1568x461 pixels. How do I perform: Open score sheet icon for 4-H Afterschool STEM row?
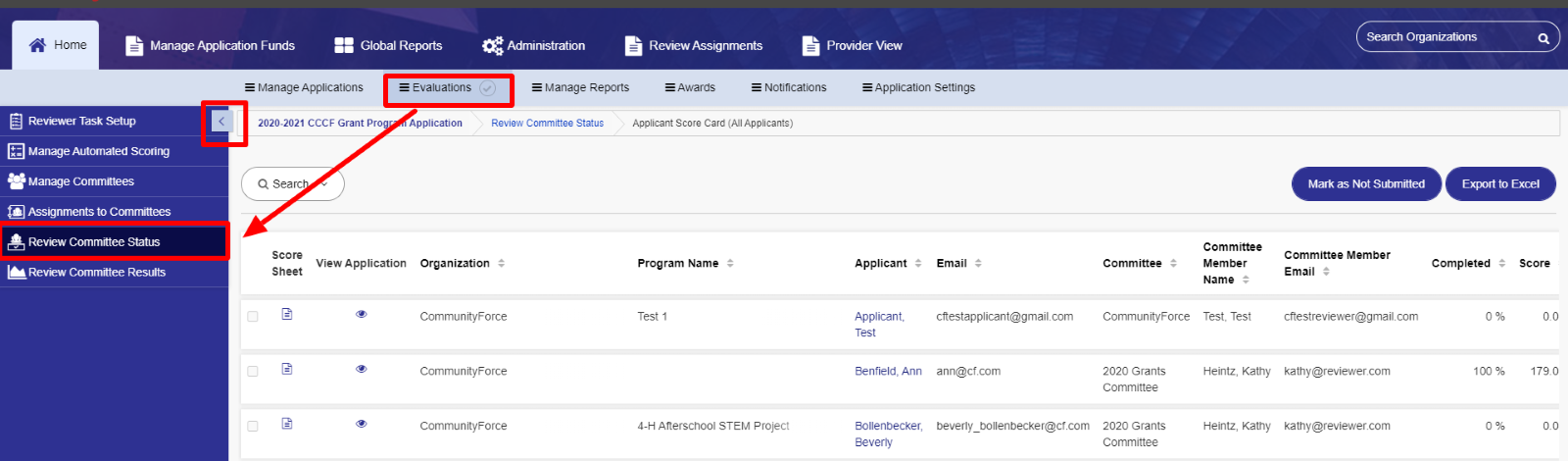[287, 424]
